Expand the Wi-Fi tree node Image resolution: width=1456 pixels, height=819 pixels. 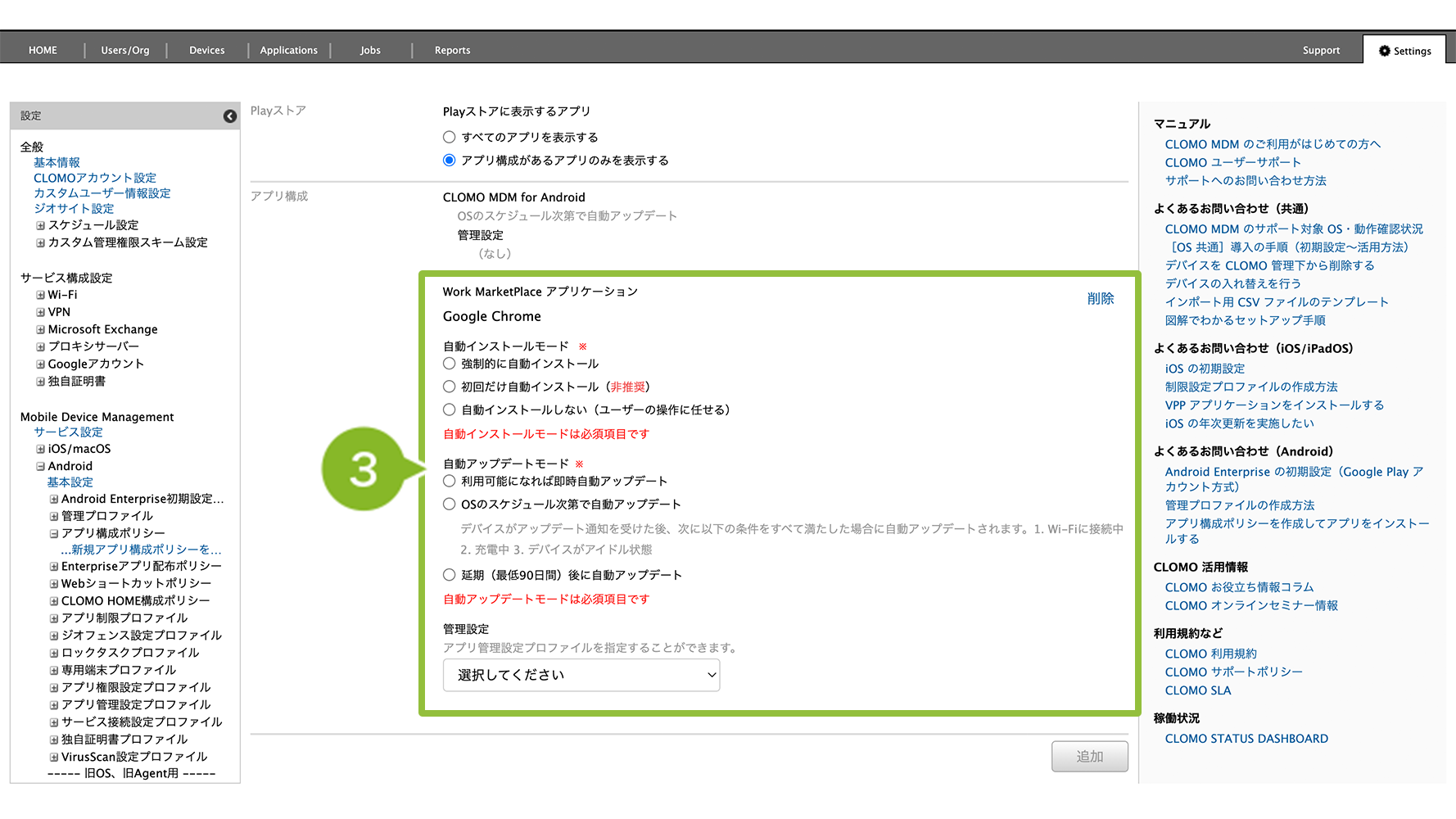tap(40, 295)
